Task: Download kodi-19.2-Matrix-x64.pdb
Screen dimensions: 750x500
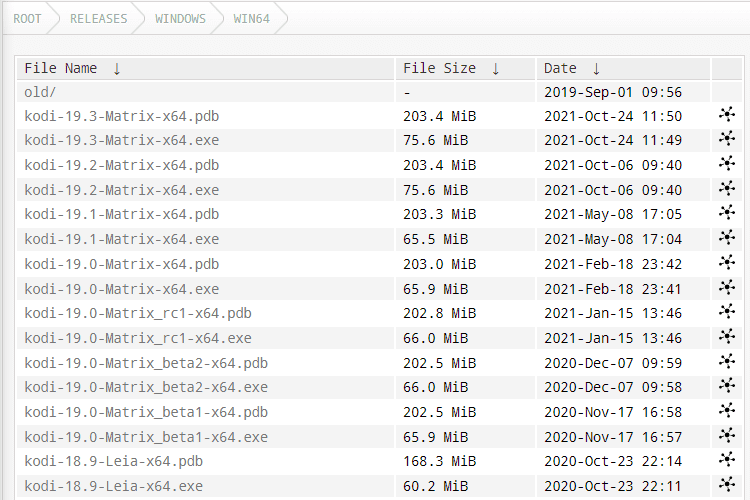Action: tap(121, 165)
